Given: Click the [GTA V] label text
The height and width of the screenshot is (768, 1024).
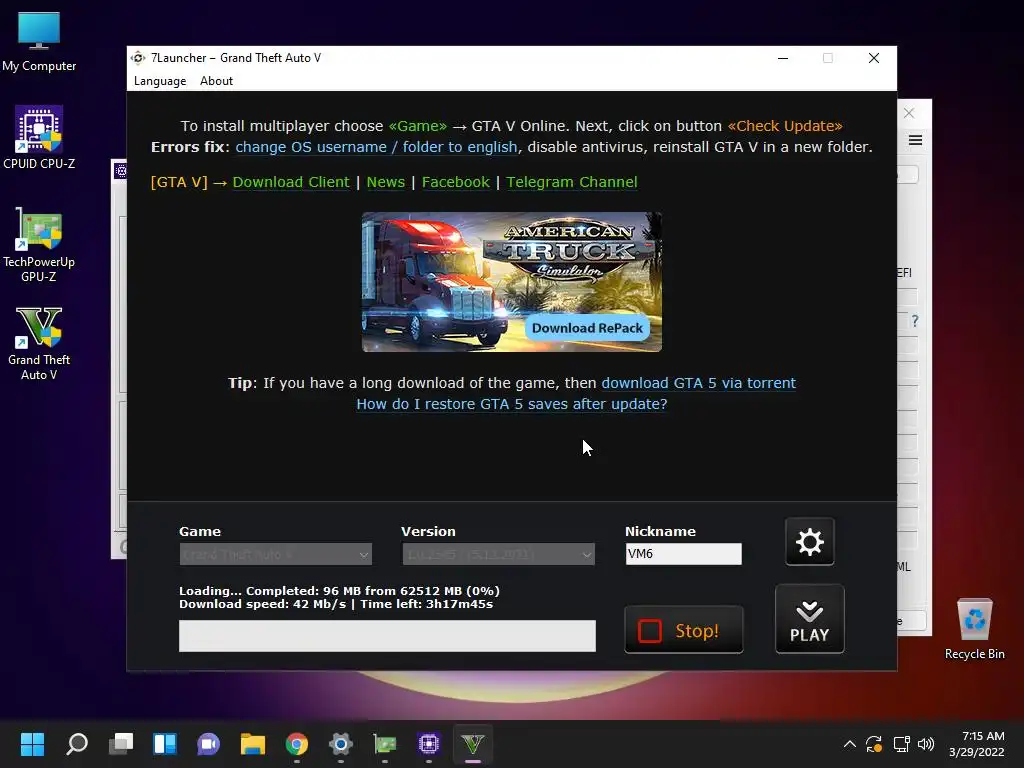Looking at the screenshot, I should pos(179,182).
